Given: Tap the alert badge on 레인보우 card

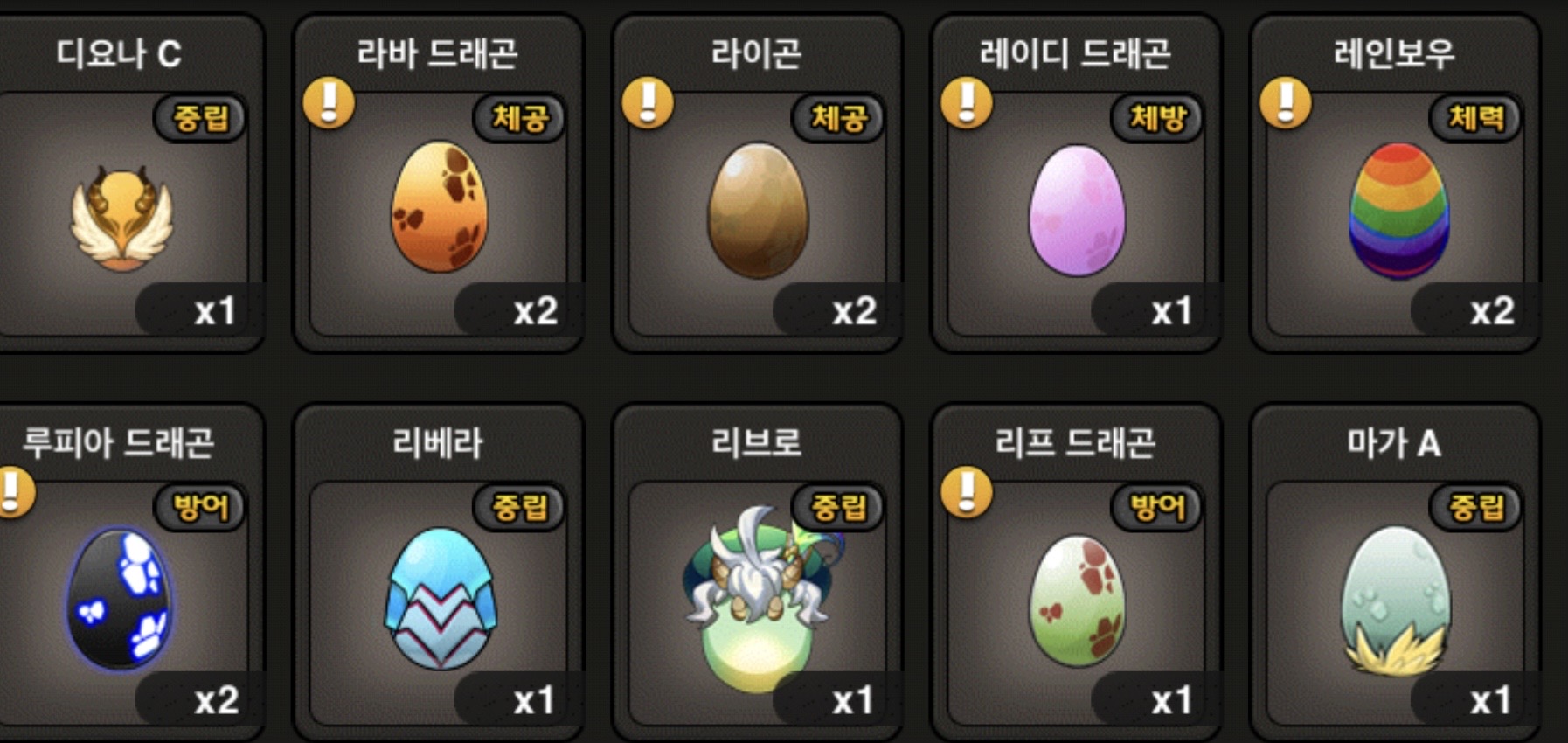Looking at the screenshot, I should pyautogui.click(x=1286, y=103).
